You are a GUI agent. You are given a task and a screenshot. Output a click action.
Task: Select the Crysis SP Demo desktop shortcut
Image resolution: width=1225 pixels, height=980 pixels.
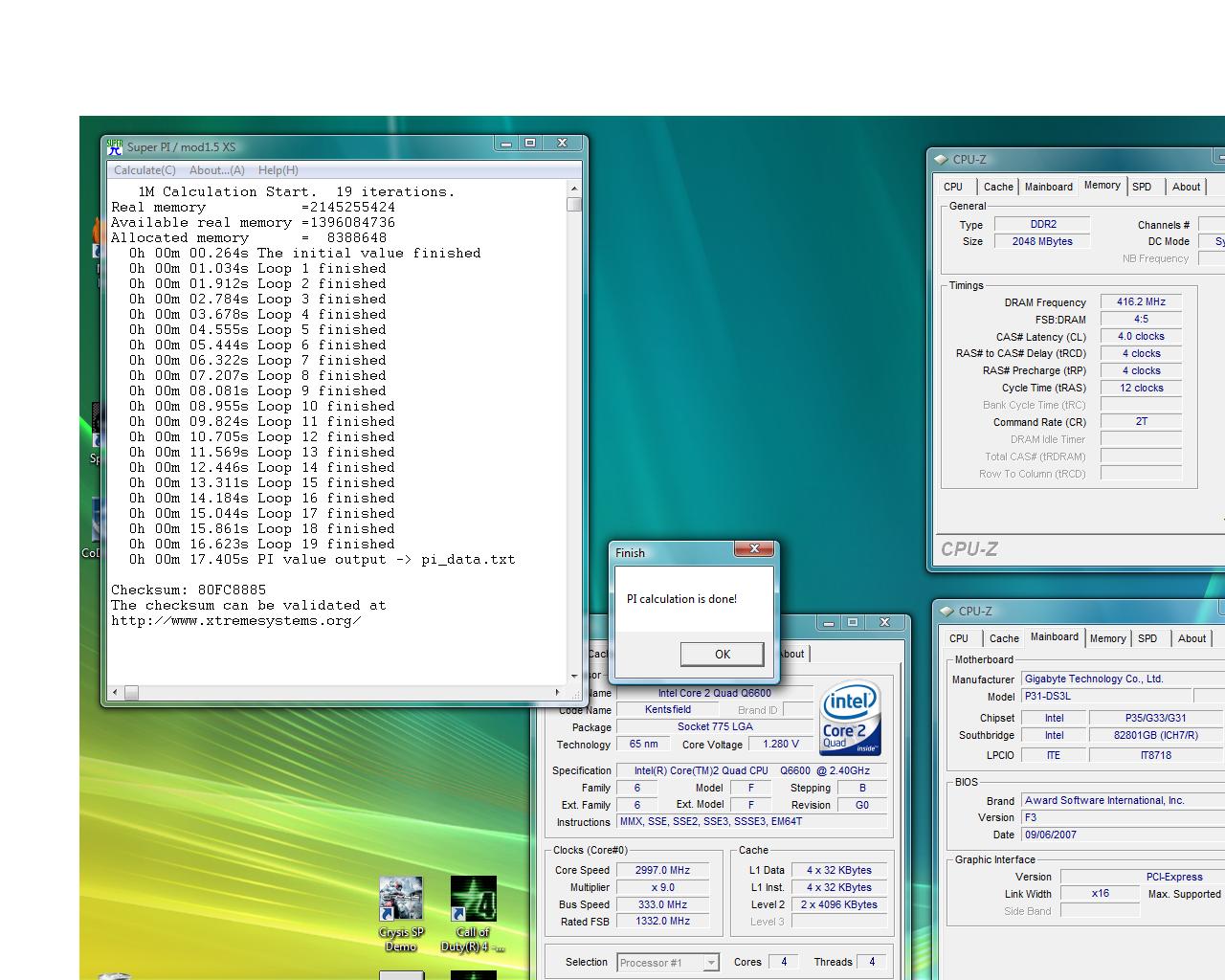click(x=401, y=915)
